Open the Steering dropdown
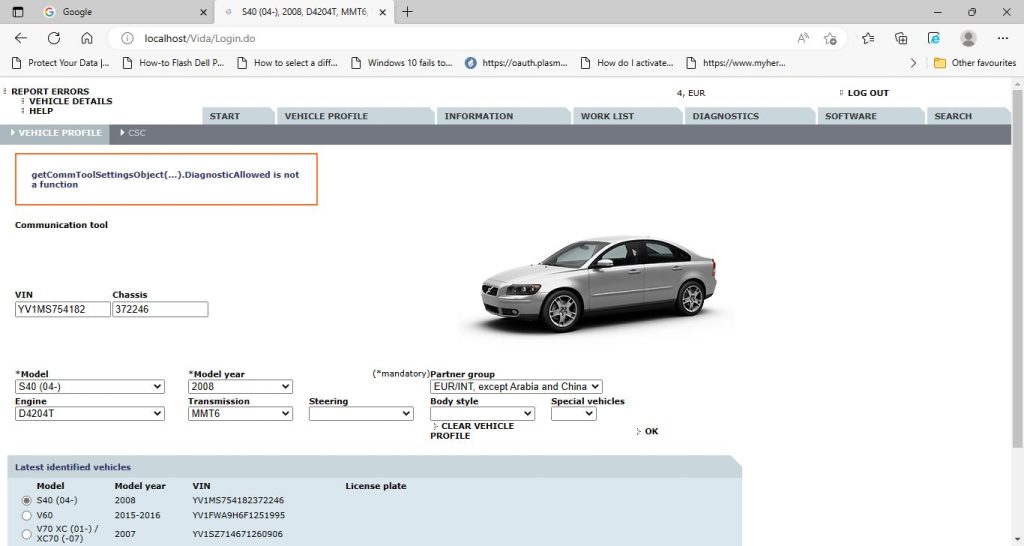The height and width of the screenshot is (546, 1024). point(361,413)
